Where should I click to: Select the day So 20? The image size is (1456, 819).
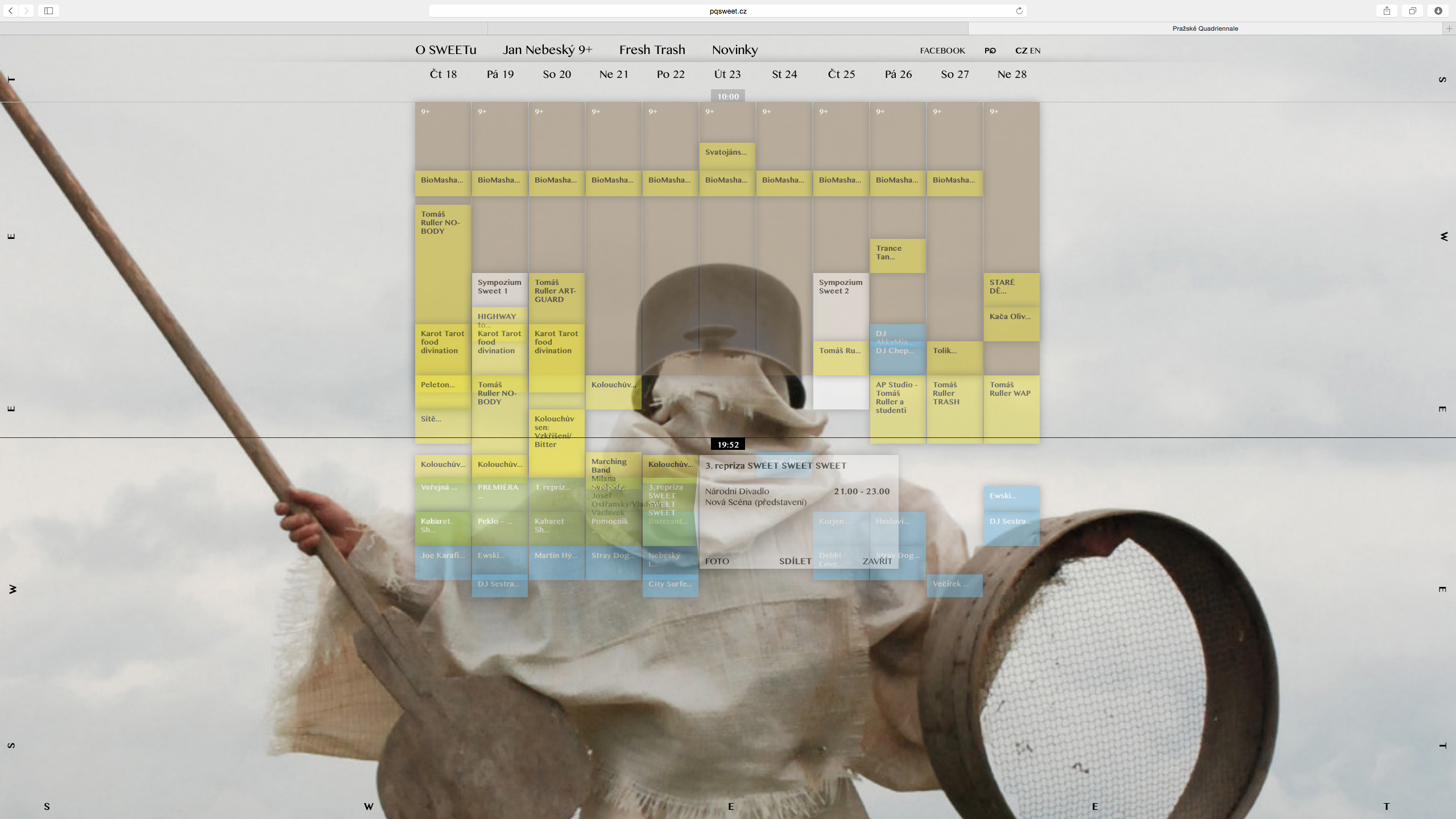(557, 75)
